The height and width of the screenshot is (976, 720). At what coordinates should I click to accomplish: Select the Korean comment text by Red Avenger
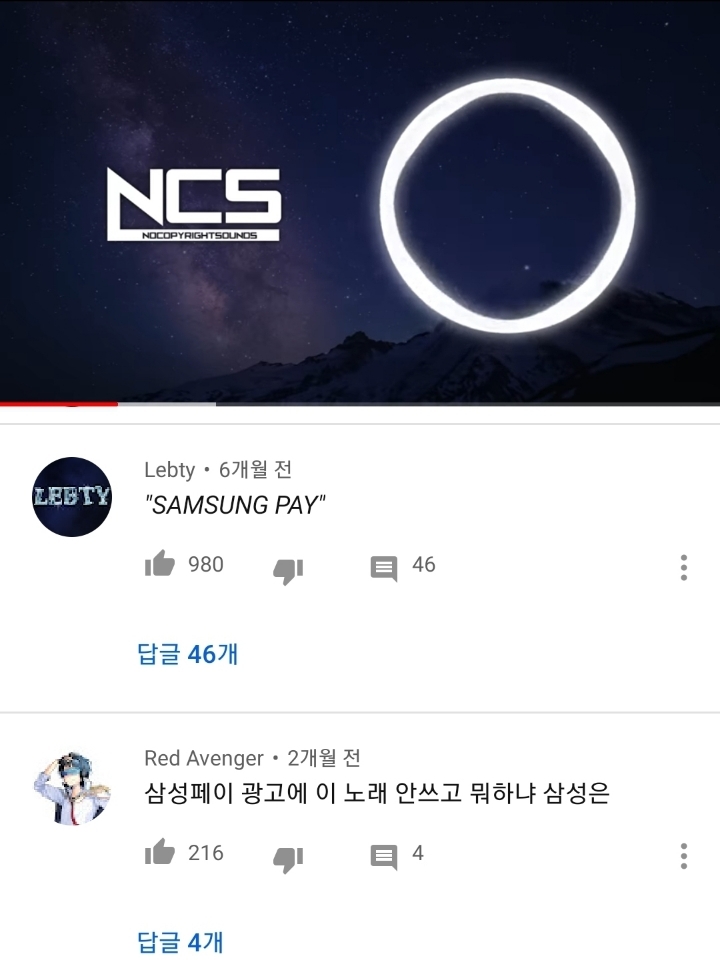(x=376, y=793)
